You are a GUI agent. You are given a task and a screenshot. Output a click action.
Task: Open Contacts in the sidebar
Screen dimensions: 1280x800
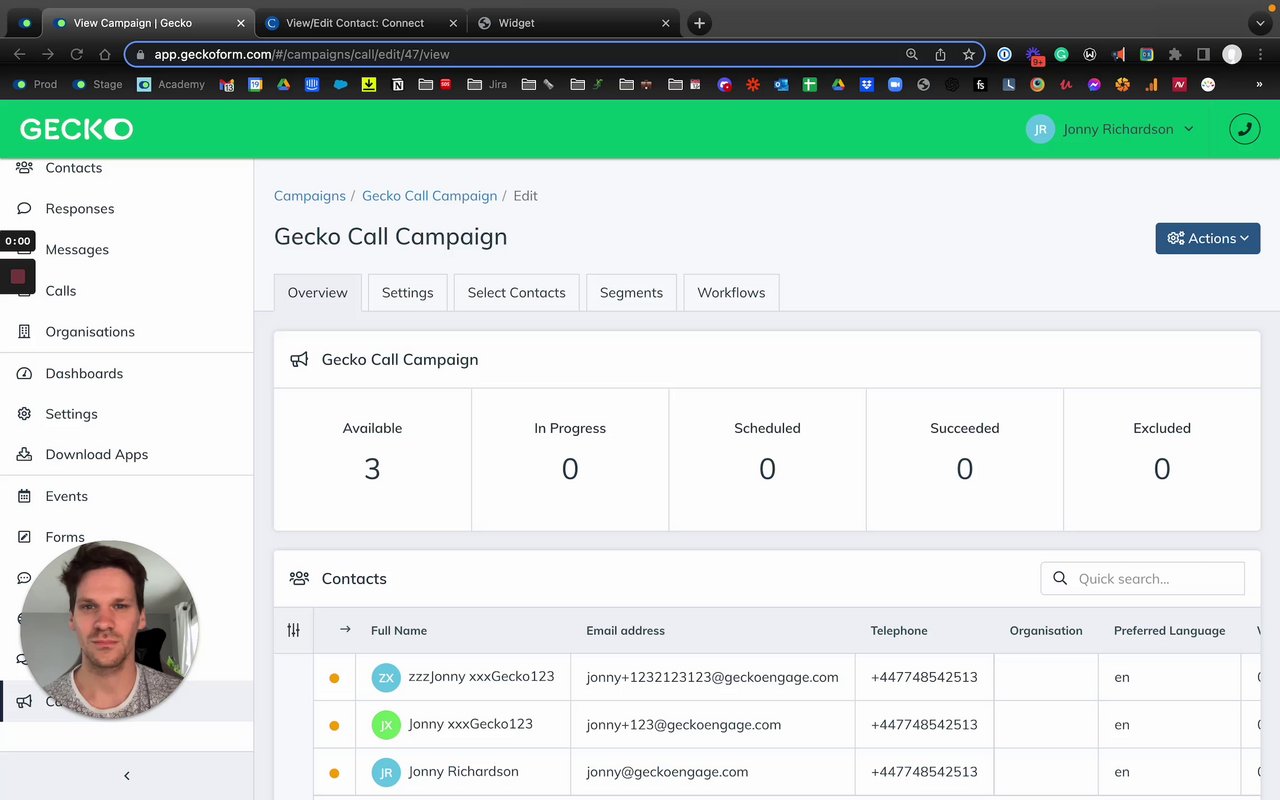click(x=74, y=167)
